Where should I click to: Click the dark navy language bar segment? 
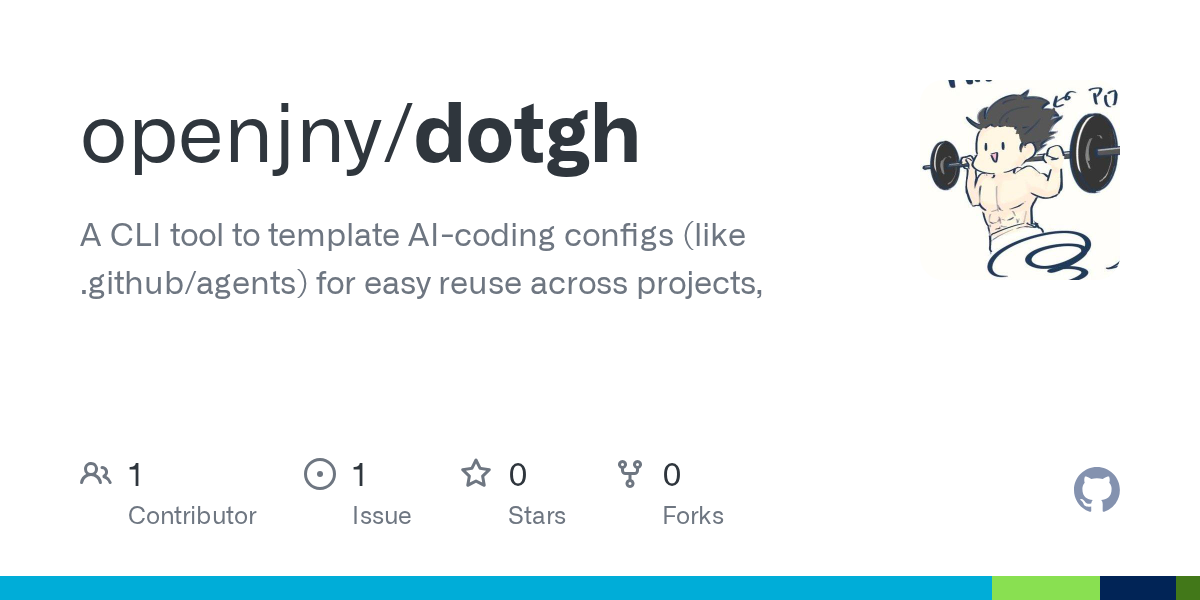1137,588
